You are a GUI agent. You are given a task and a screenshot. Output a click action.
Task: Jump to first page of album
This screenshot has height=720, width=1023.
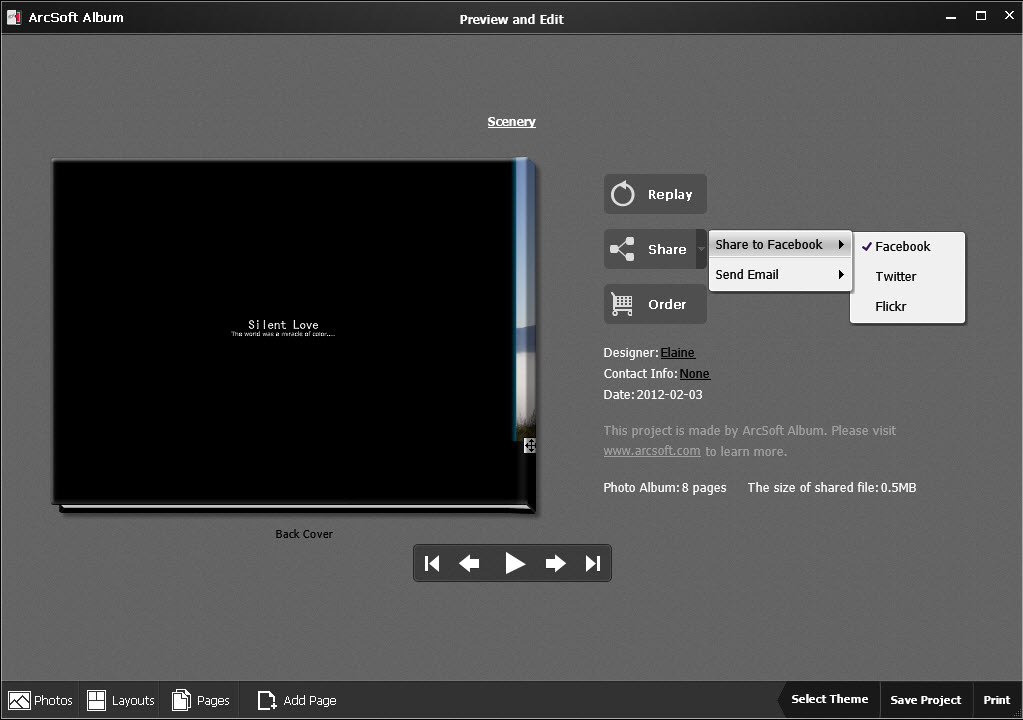click(x=432, y=563)
